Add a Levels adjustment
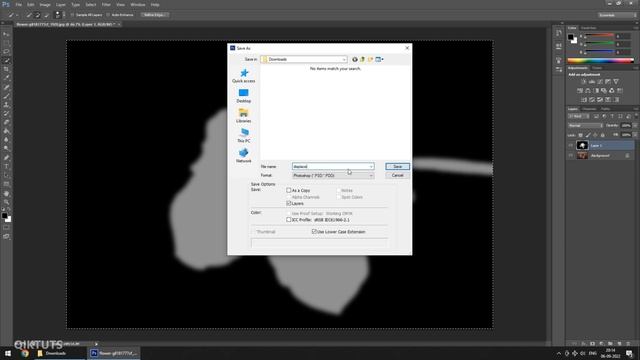Screen dimensions: 640x360 click(591, 82)
